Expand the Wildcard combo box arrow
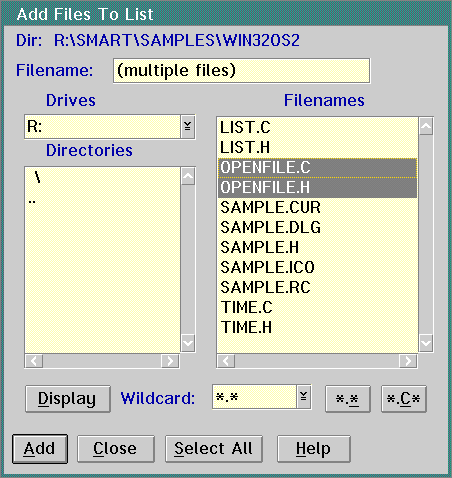Viewport: 452px width, 478px height. coord(304,397)
